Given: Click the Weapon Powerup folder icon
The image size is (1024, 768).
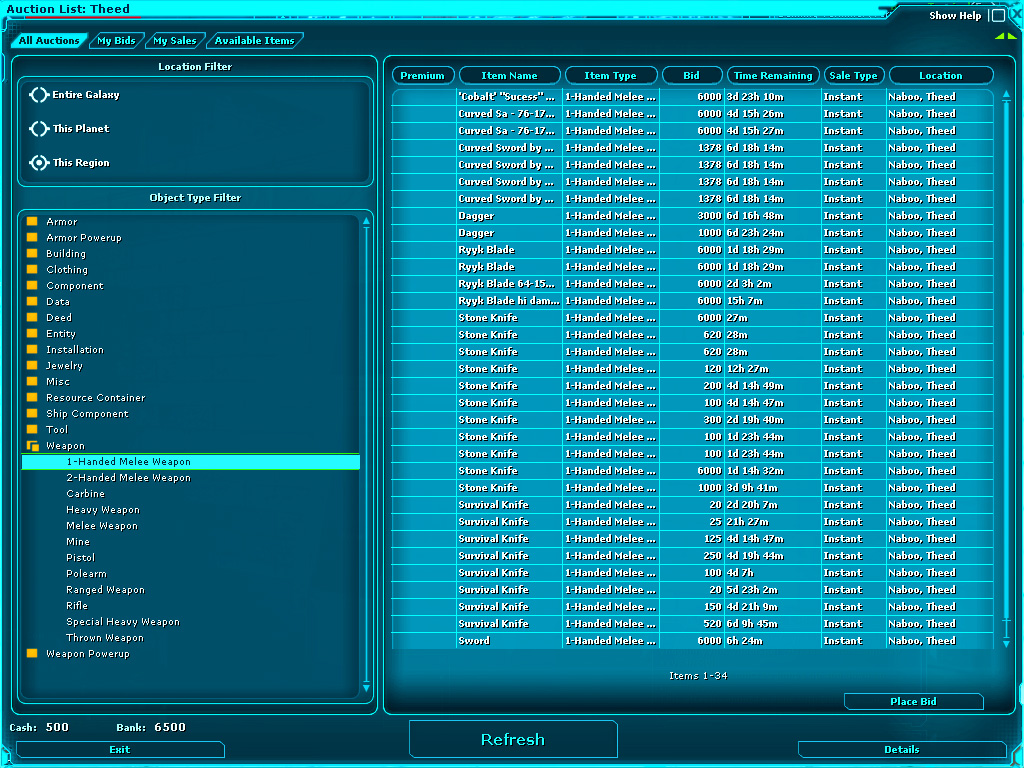Looking at the screenshot, I should coord(32,654).
